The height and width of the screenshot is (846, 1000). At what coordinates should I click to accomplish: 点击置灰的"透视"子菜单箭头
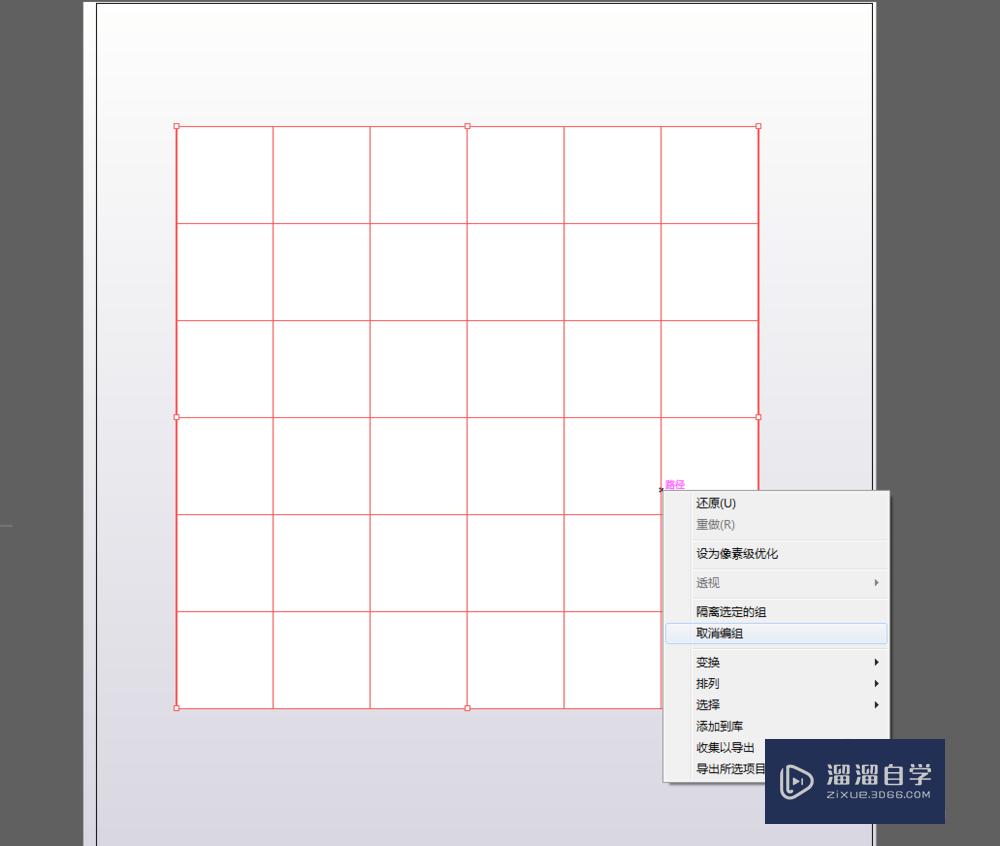pyautogui.click(x=875, y=582)
